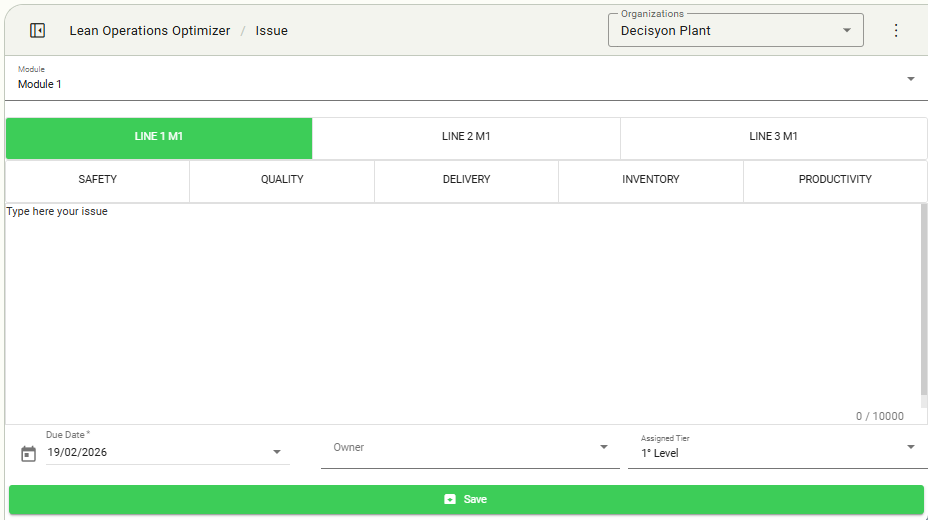
Task: Click the calendar icon beside Due Date
Action: [28, 454]
